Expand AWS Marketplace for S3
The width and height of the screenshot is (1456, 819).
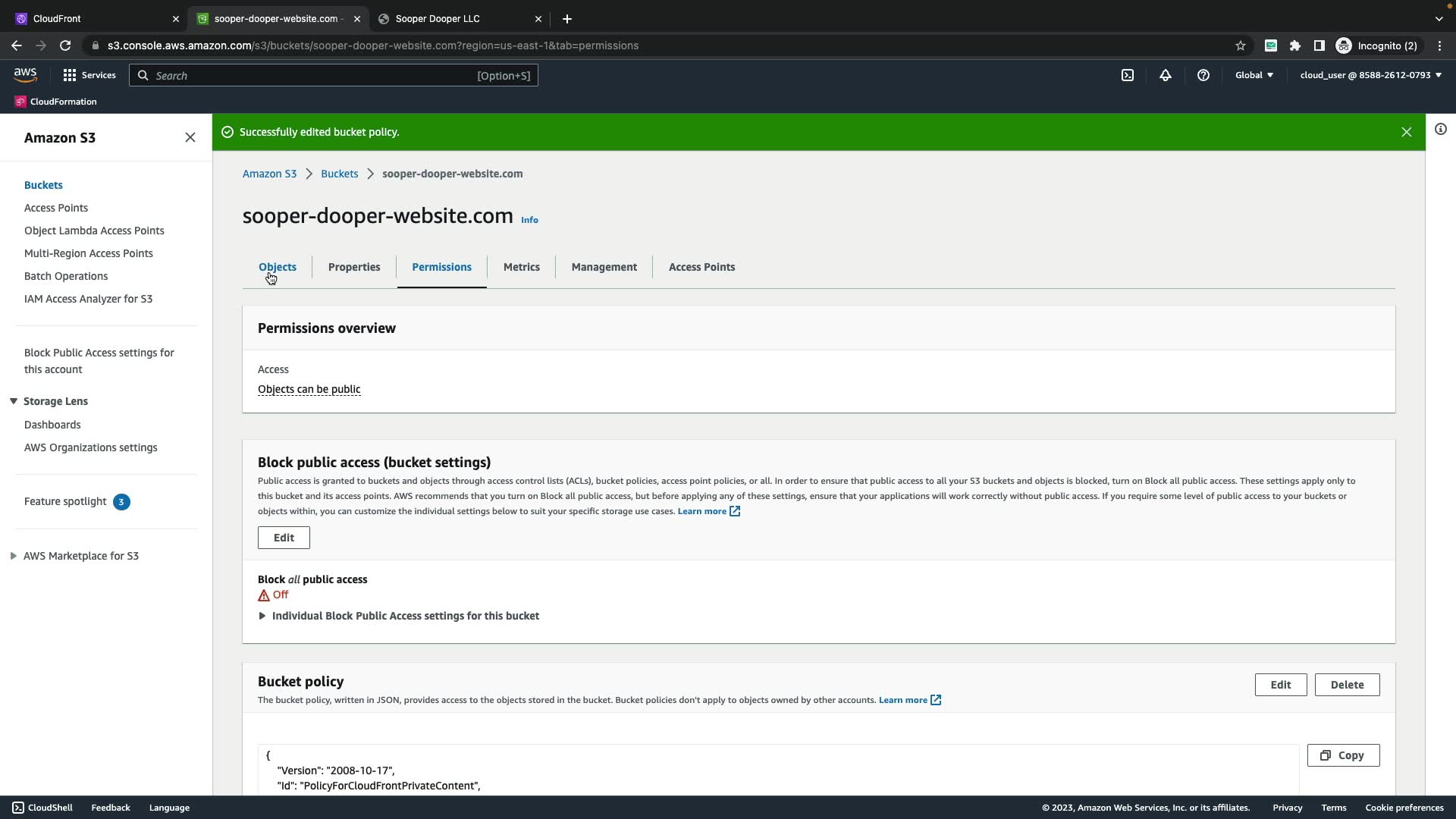(x=14, y=556)
